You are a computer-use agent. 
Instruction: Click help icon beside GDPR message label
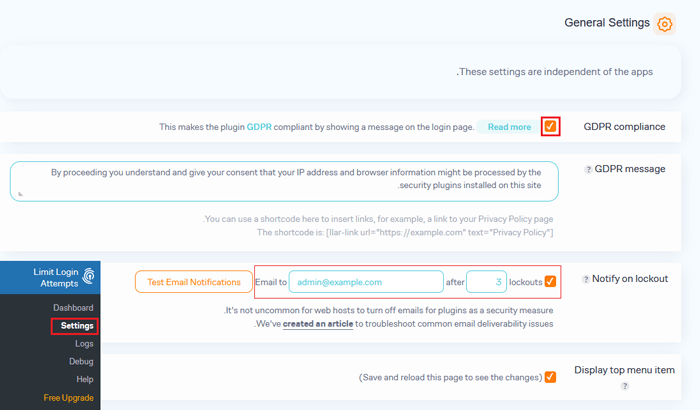coord(588,169)
